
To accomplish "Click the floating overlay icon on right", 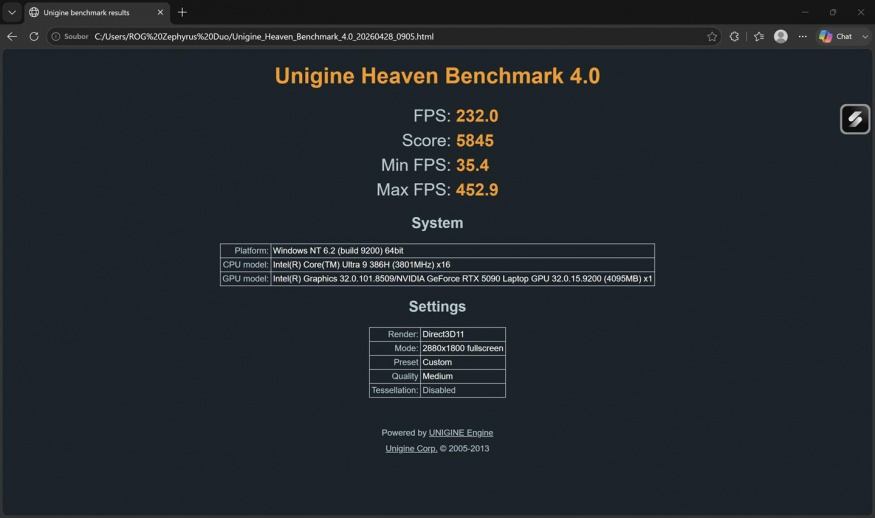I will [x=855, y=119].
